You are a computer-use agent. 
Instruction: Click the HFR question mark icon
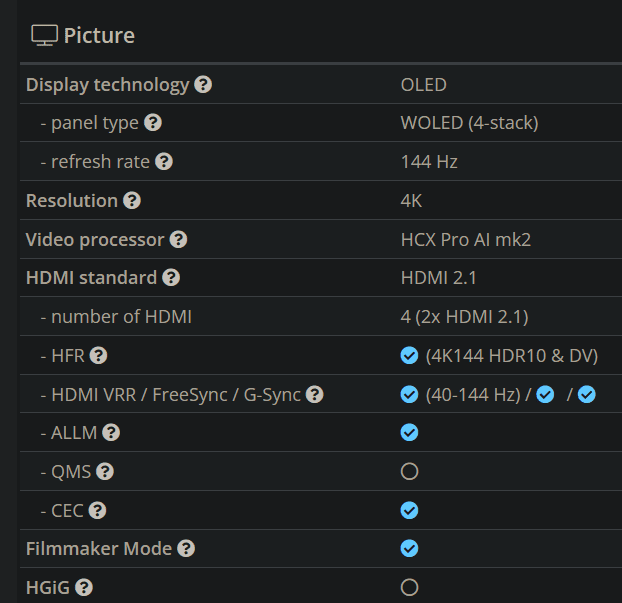(x=98, y=355)
